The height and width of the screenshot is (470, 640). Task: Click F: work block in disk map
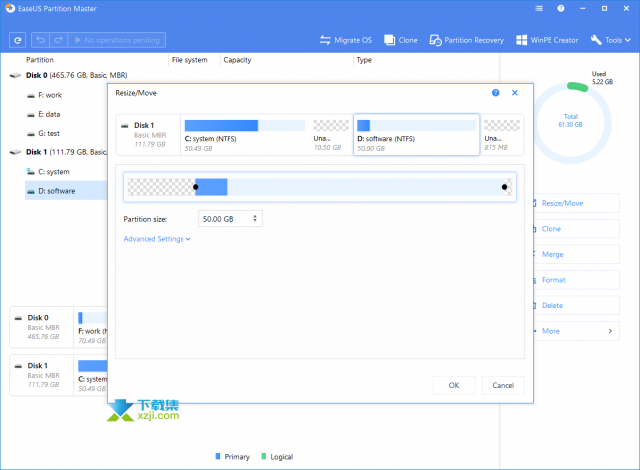click(x=92, y=327)
